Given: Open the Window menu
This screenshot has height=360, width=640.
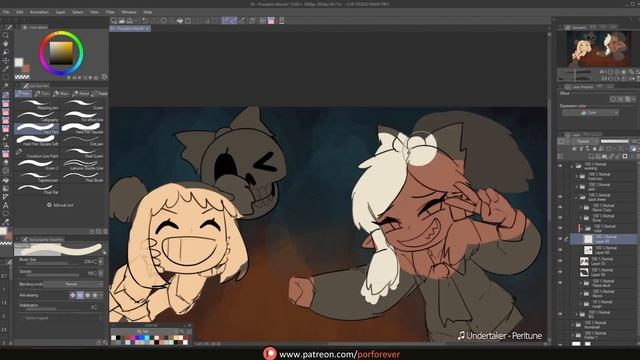Looking at the screenshot, I should 129,12.
